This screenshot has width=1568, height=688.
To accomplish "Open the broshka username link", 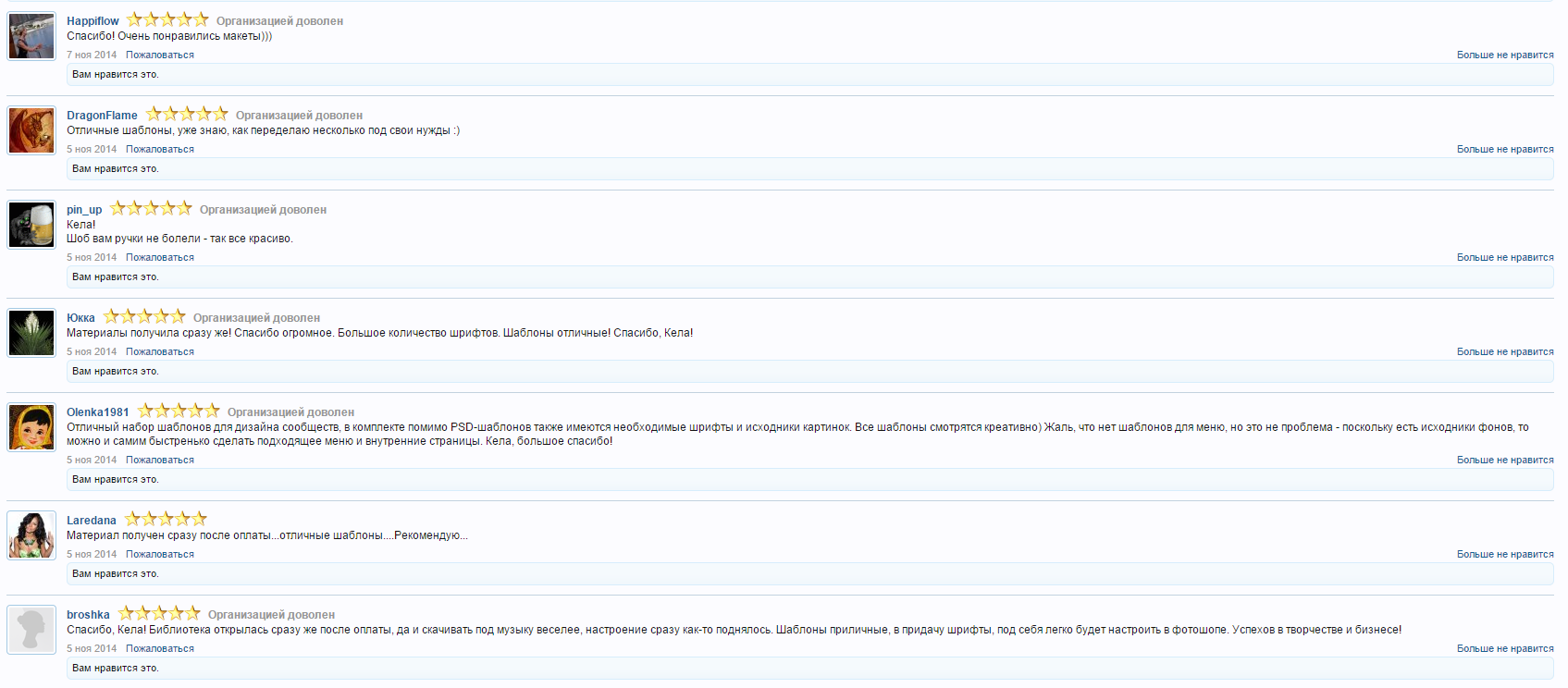I will point(88,615).
